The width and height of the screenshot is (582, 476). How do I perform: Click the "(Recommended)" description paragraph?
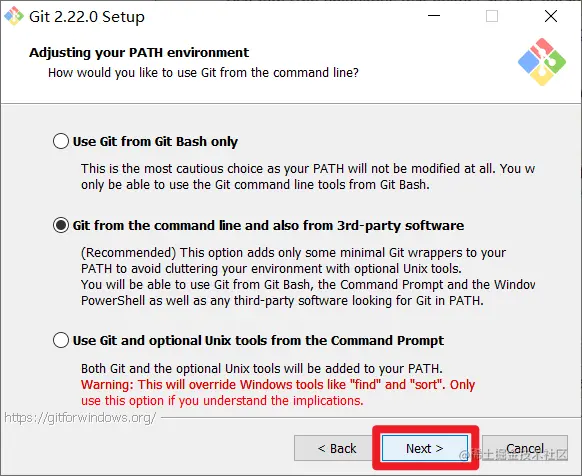coord(308,276)
